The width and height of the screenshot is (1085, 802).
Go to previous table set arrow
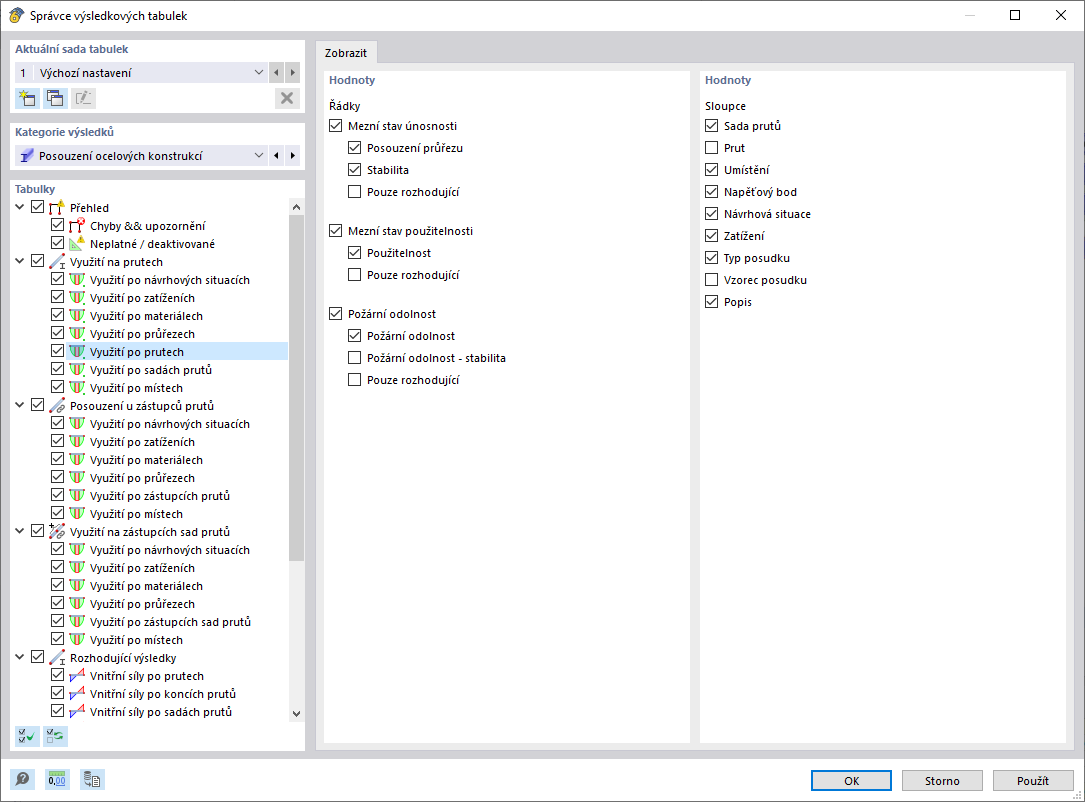[x=276, y=73]
